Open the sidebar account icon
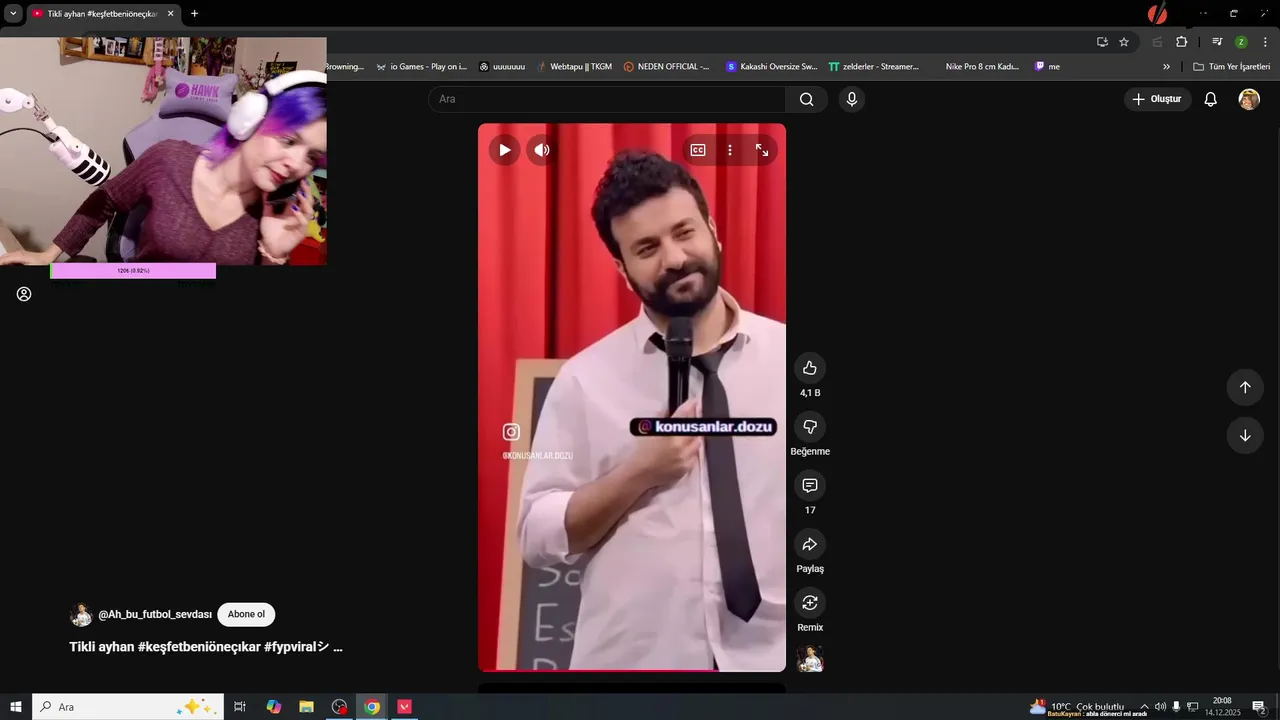Screen dimensions: 1280x720 pos(24,294)
